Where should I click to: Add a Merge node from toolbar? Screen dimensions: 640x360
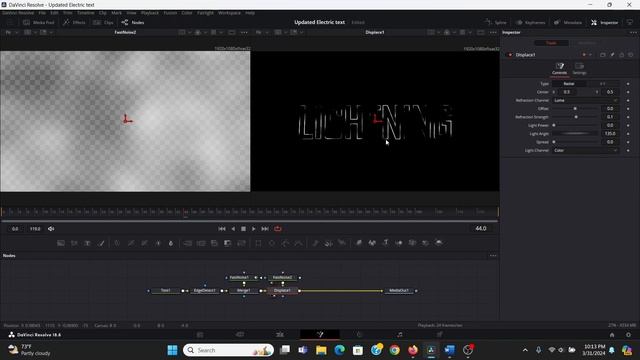pos(188,243)
